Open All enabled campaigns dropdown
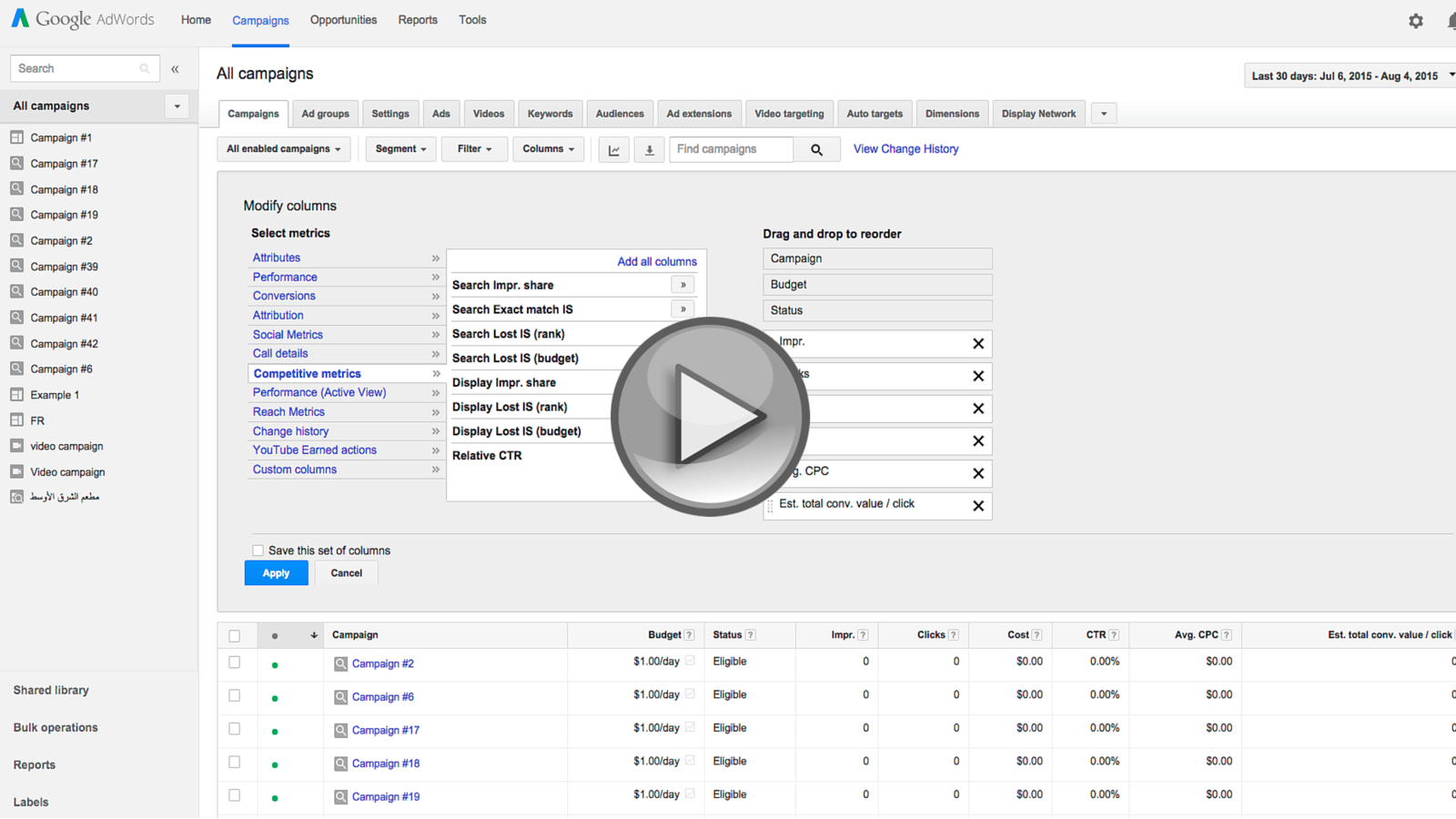The height and width of the screenshot is (819, 1456). click(x=284, y=149)
